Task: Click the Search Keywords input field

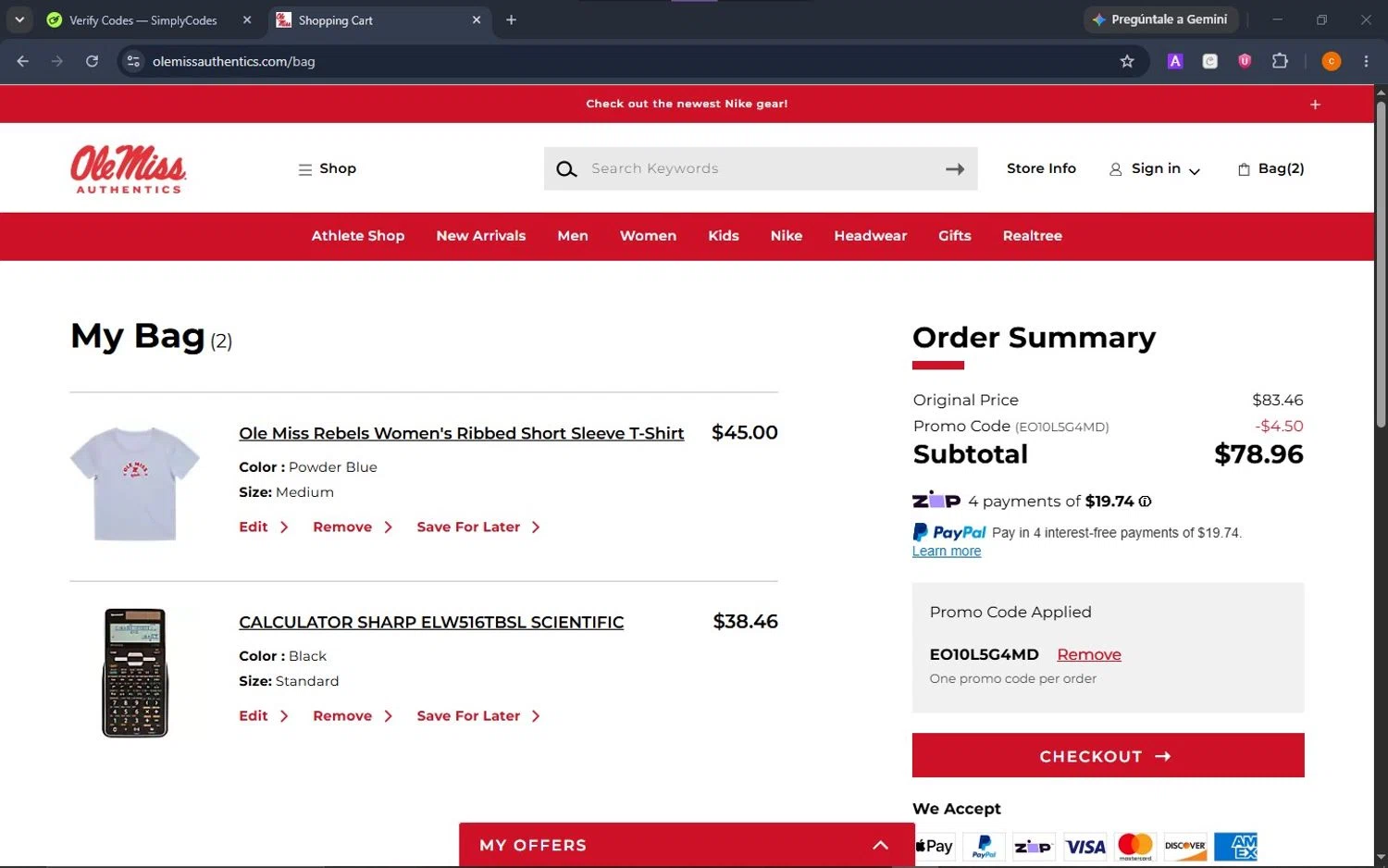Action: tap(761, 169)
